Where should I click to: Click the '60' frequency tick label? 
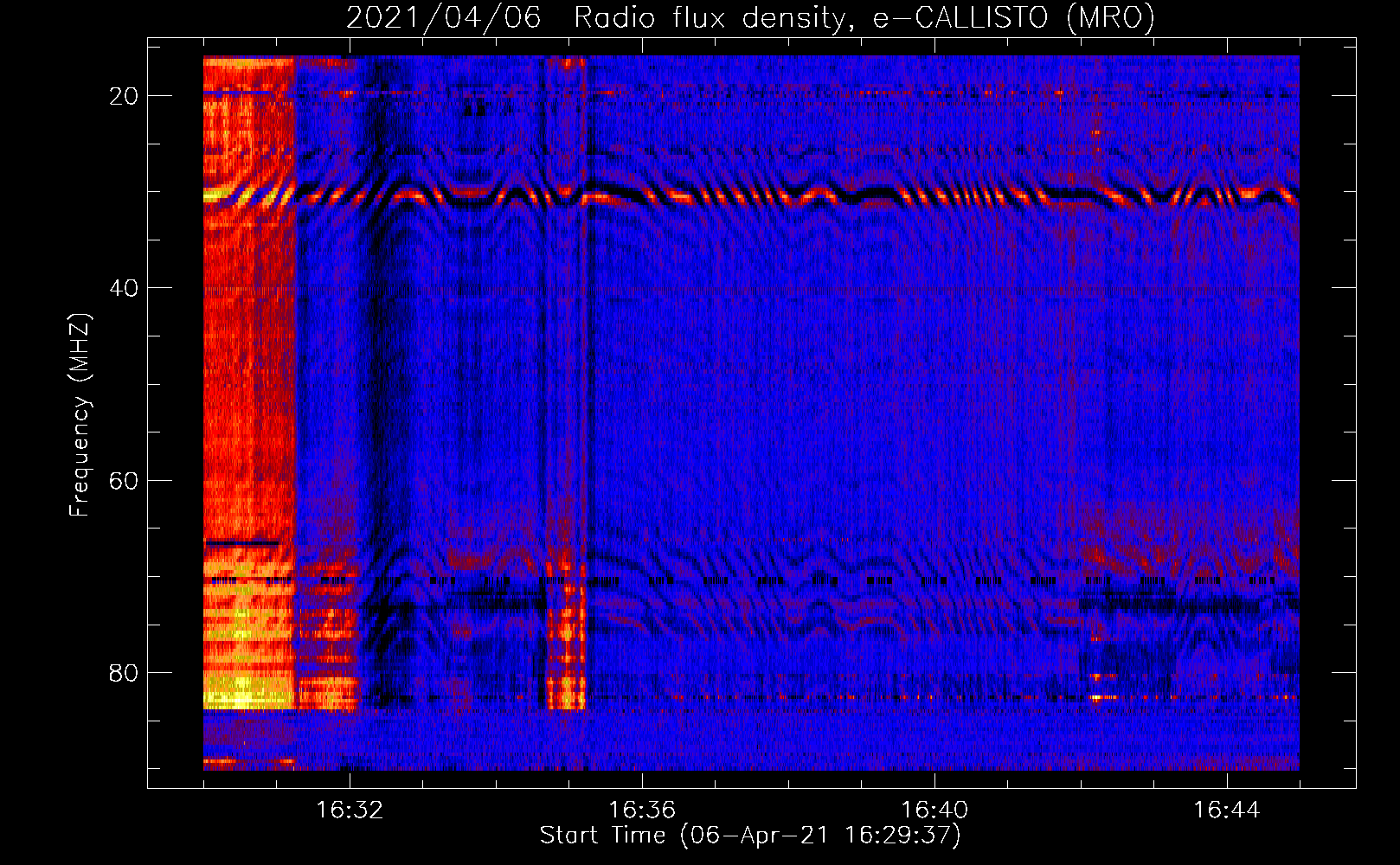pyautogui.click(x=124, y=480)
